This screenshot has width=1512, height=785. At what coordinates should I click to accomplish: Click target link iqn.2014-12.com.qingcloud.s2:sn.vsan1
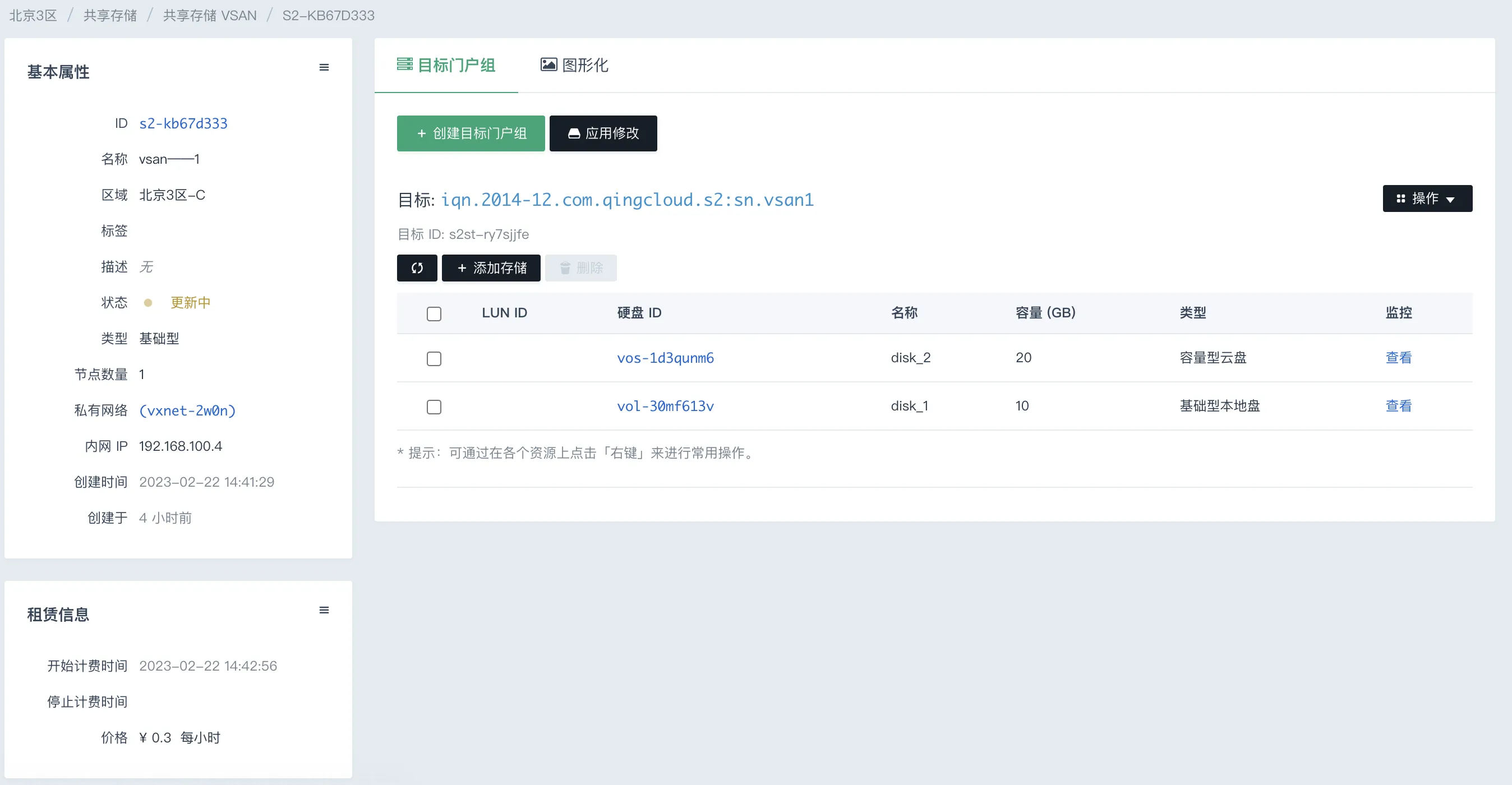coord(628,200)
